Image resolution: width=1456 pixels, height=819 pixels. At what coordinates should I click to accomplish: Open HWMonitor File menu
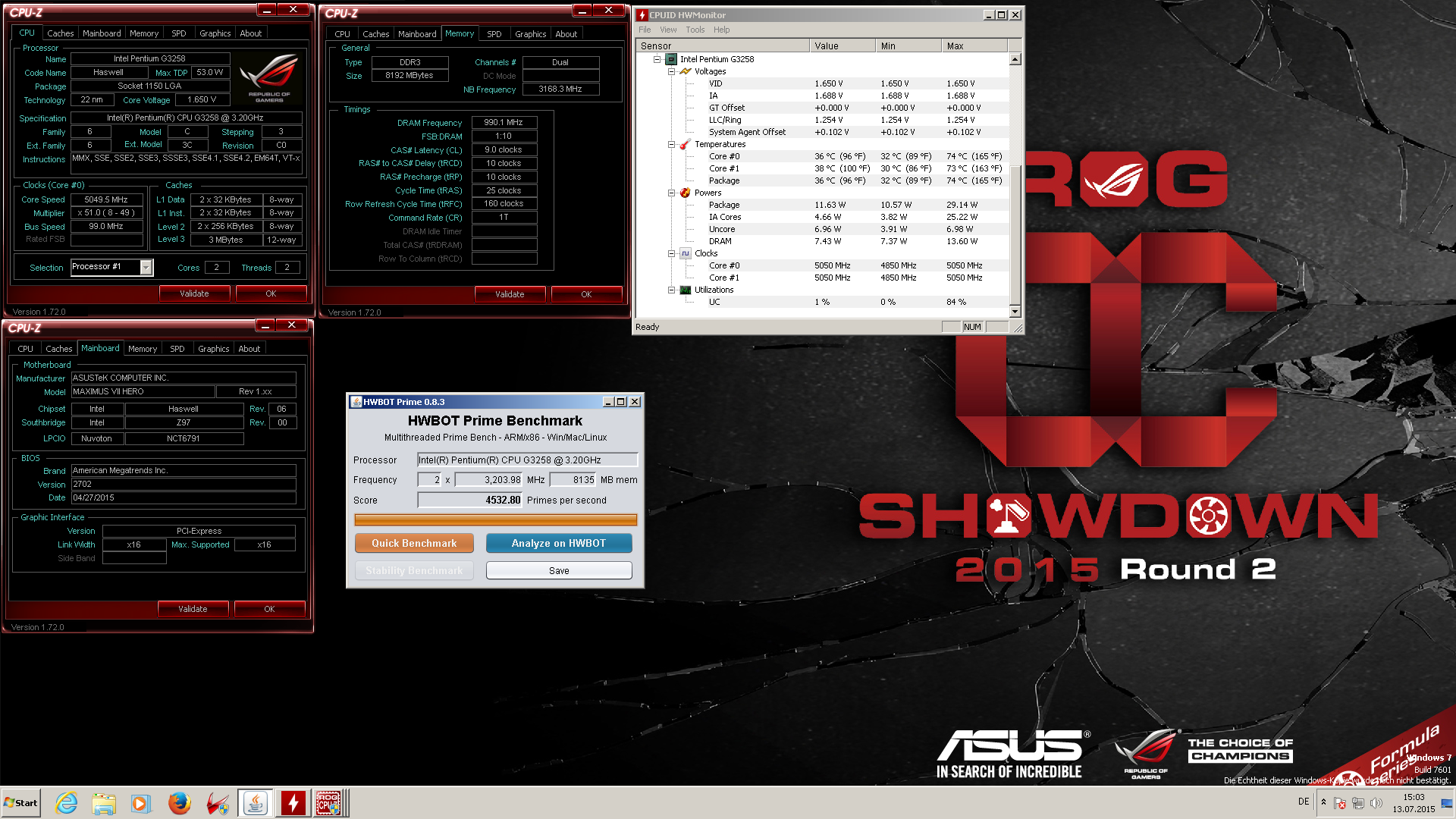645,30
